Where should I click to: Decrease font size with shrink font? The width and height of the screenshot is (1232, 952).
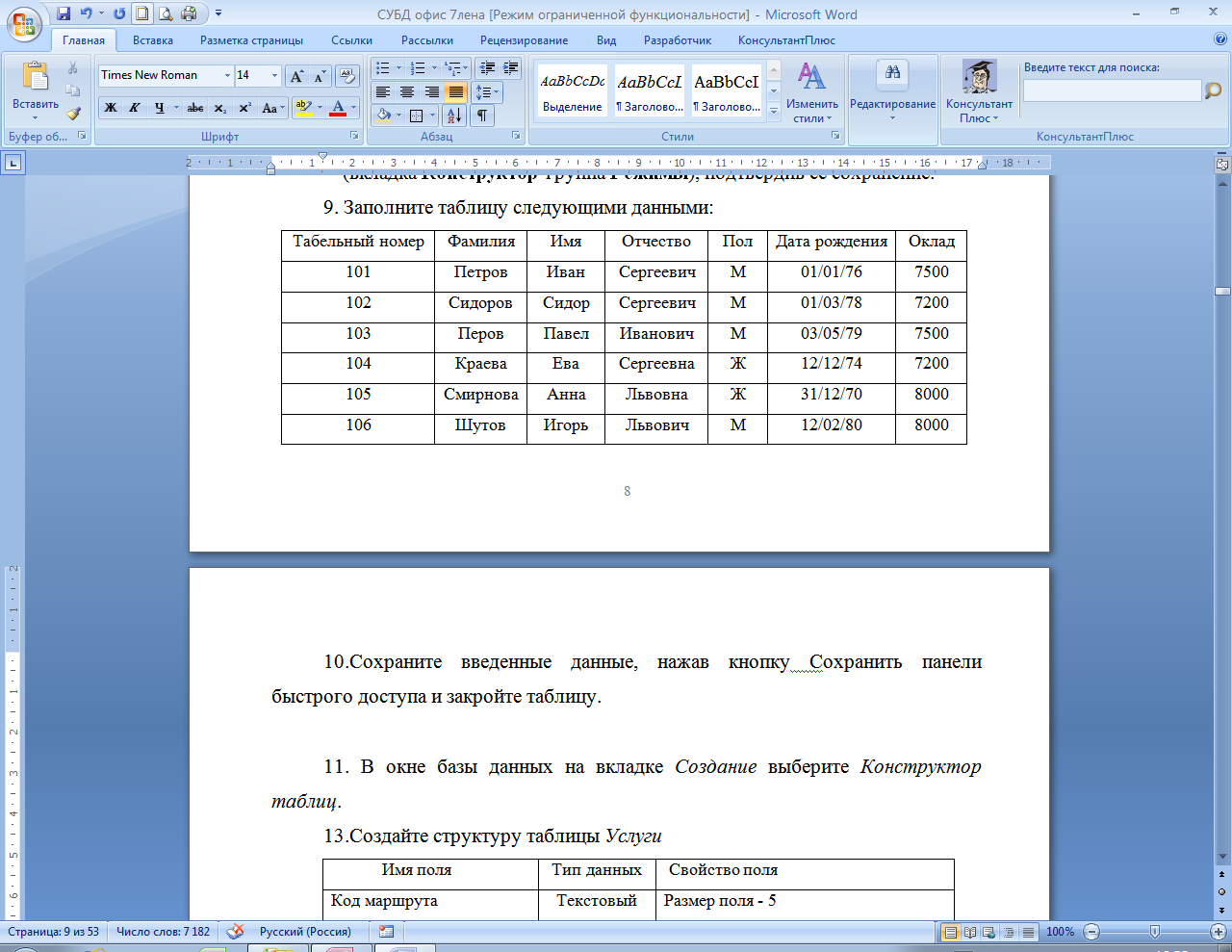pyautogui.click(x=320, y=75)
